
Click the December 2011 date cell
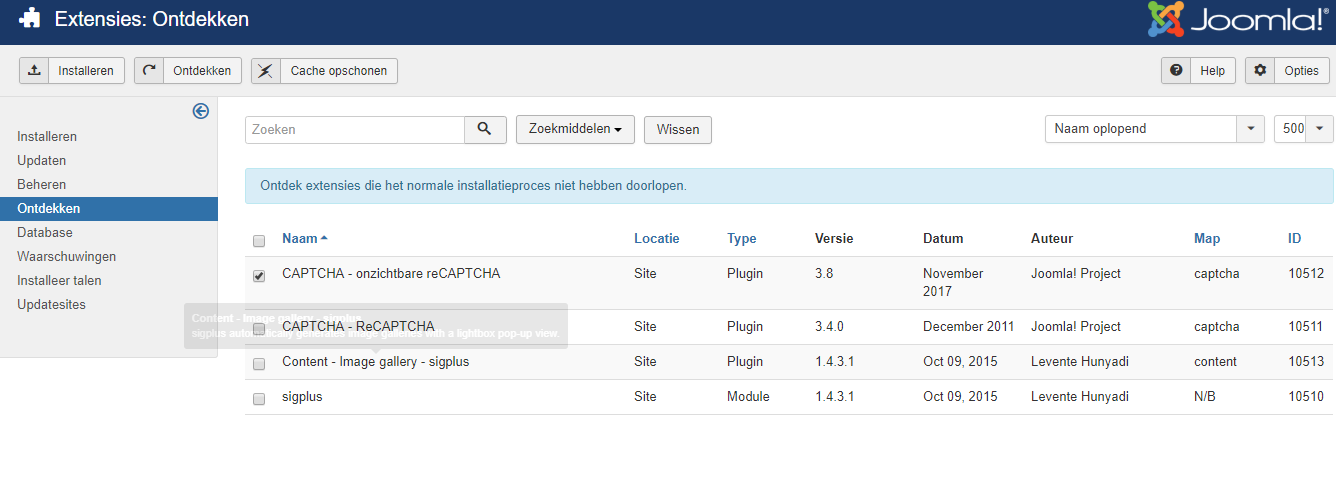pyautogui.click(x=969, y=327)
